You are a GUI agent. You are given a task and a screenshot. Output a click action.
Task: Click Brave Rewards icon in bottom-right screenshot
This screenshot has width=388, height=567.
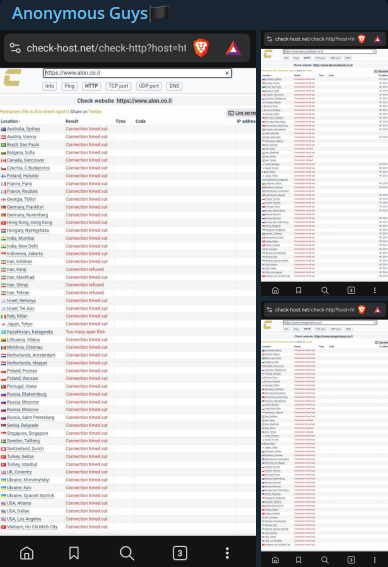pos(378,310)
